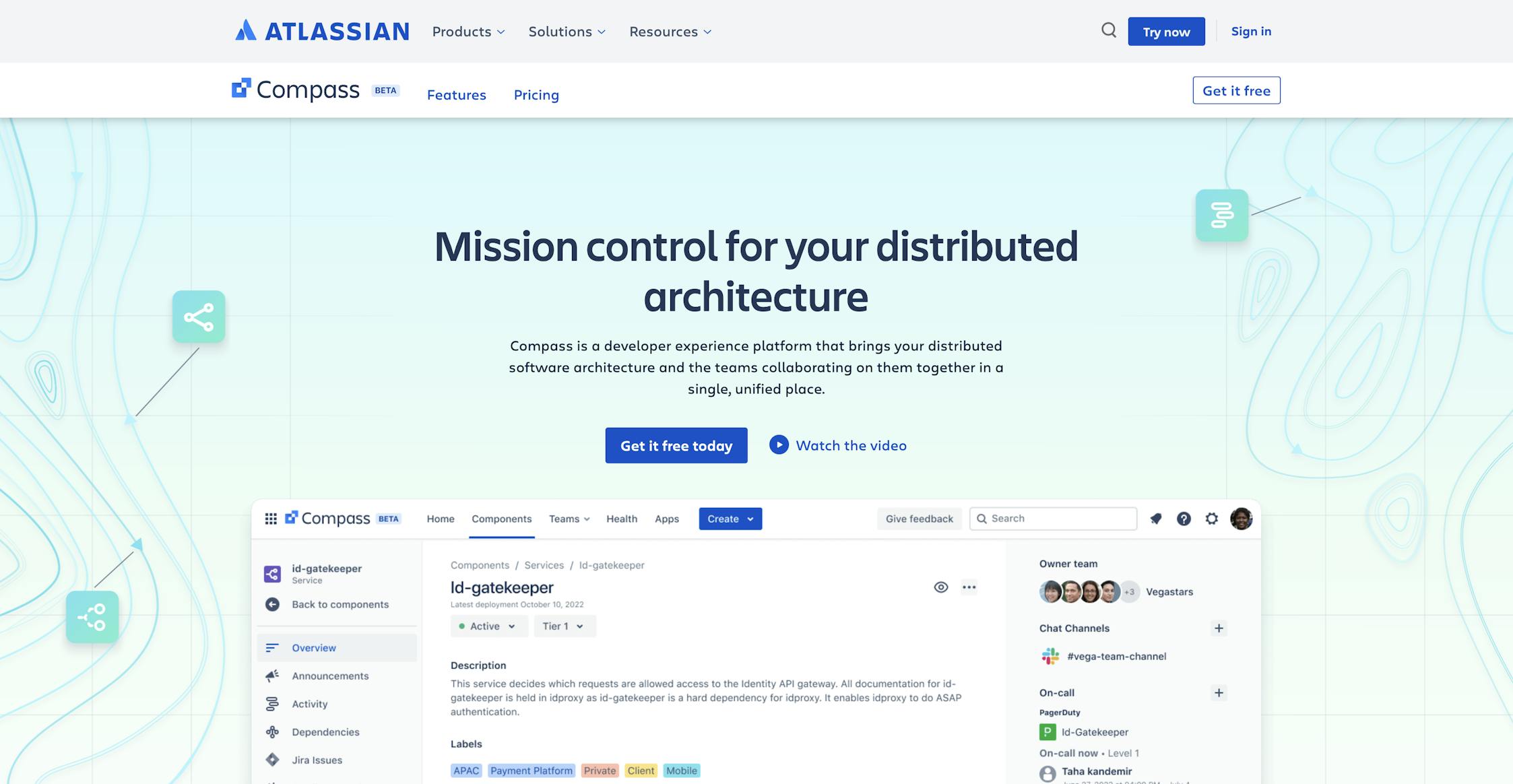Viewport: 1513px width, 784px height.
Task: Expand the Resources menu
Action: point(670,32)
